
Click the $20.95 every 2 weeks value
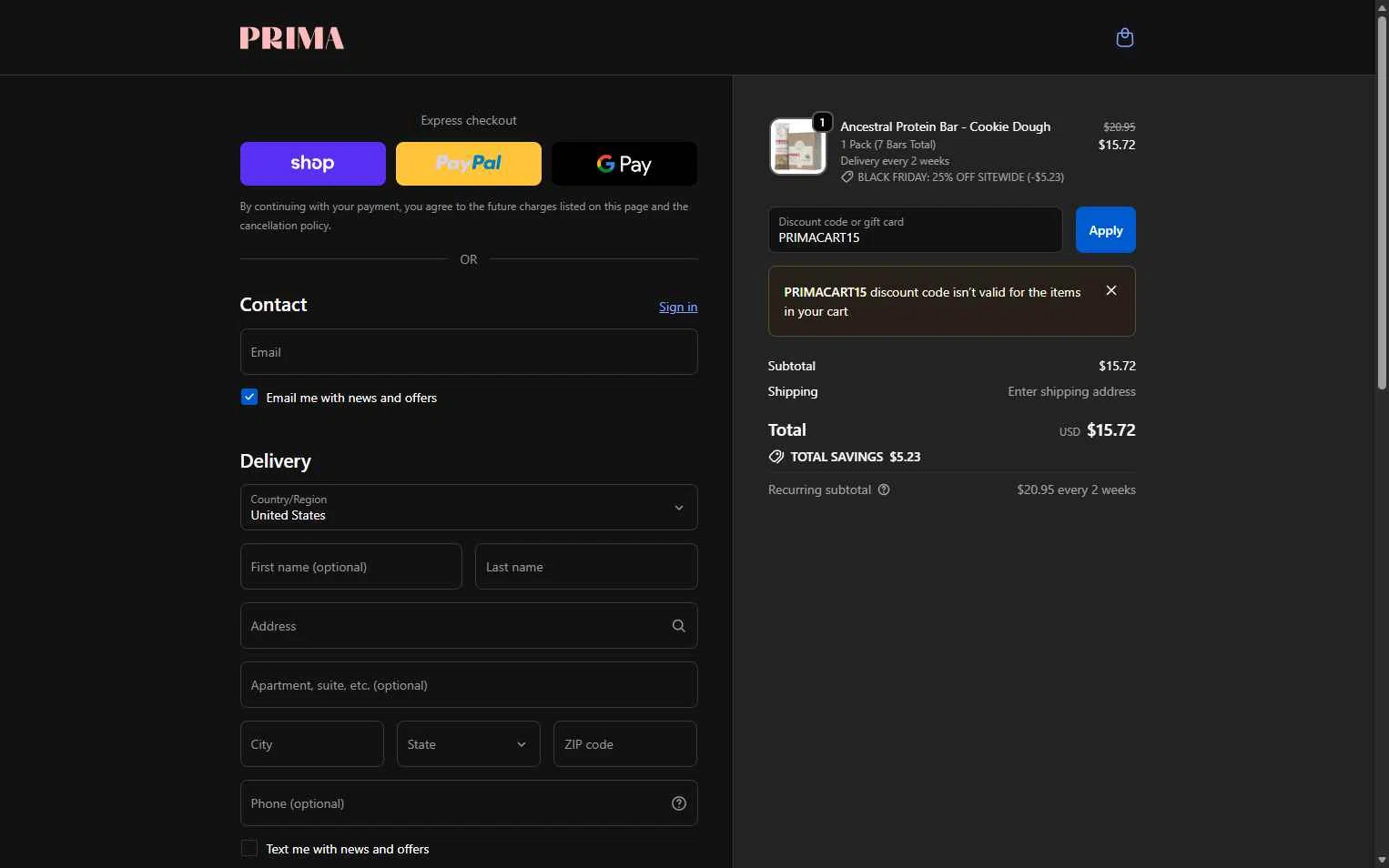coord(1076,490)
